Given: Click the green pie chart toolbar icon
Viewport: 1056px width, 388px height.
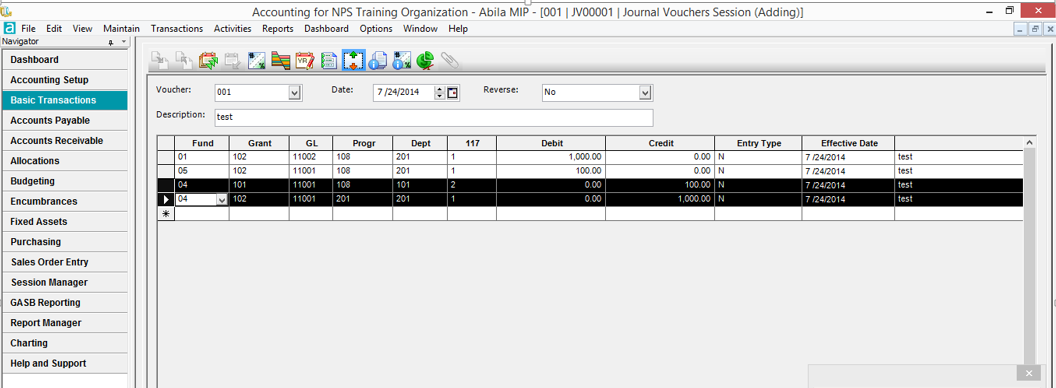Looking at the screenshot, I should tap(425, 61).
